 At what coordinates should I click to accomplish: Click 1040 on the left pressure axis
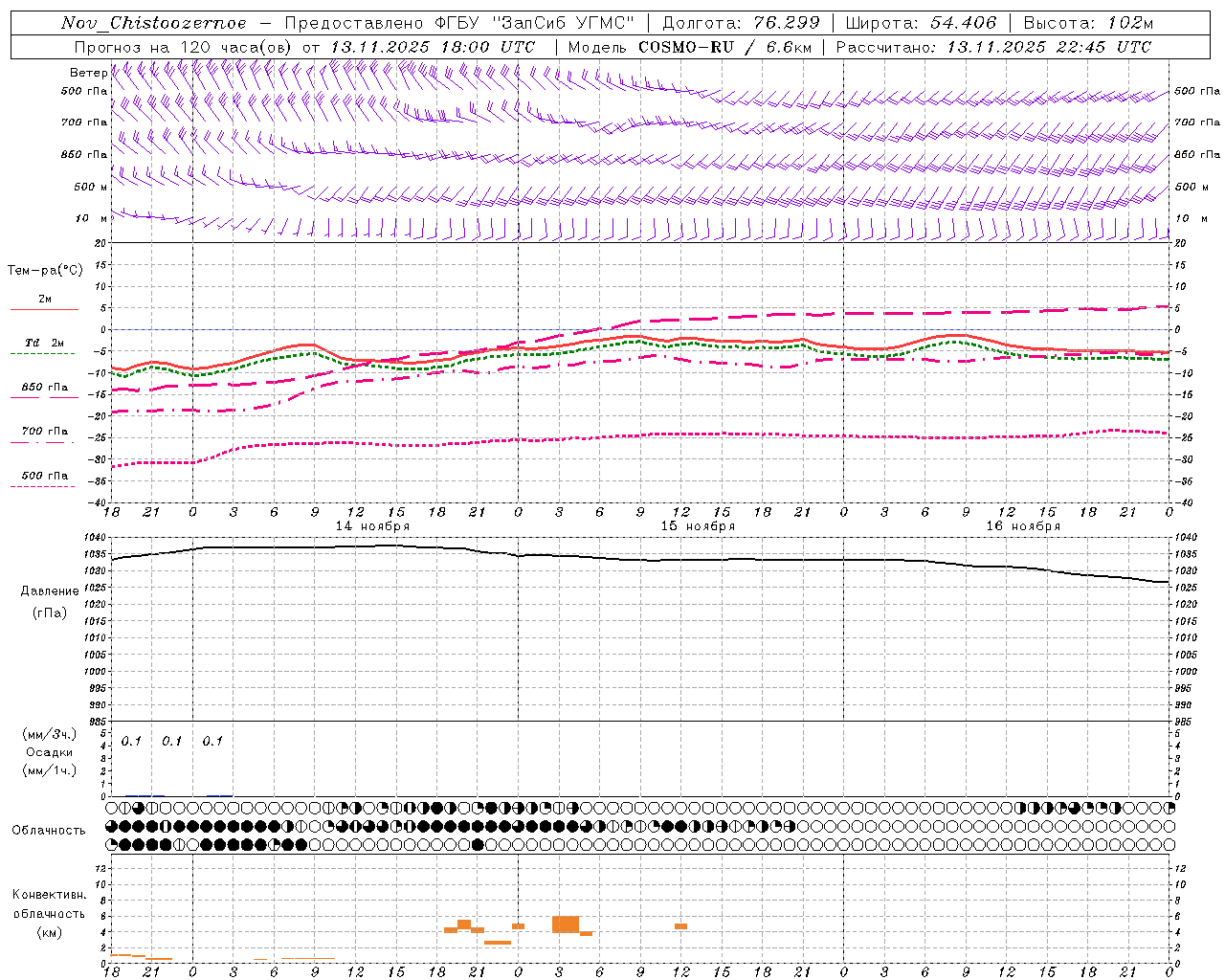point(96,538)
